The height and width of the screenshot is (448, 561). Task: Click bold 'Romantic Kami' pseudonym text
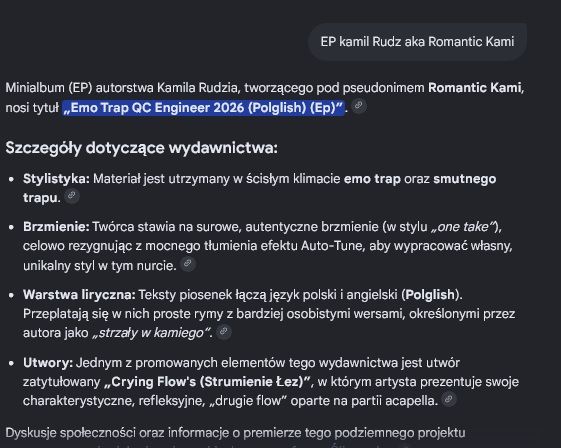click(x=474, y=88)
